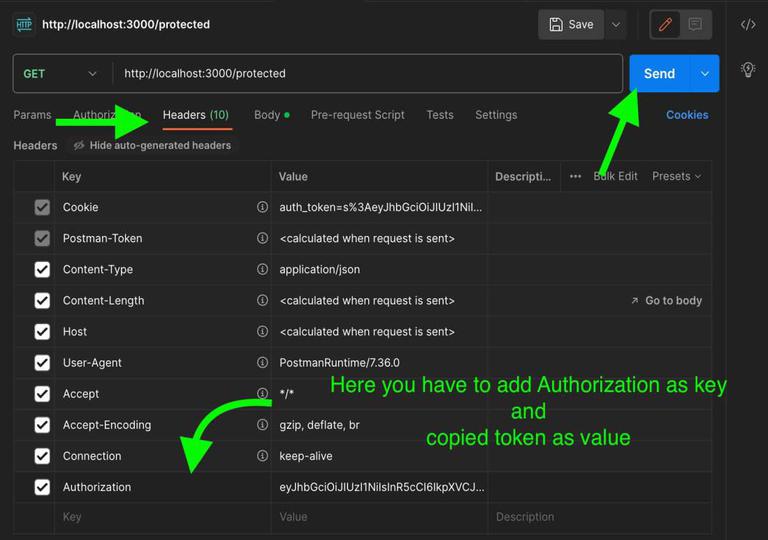Show info for User-Agent header
This screenshot has height=540, width=768.
[x=263, y=363]
